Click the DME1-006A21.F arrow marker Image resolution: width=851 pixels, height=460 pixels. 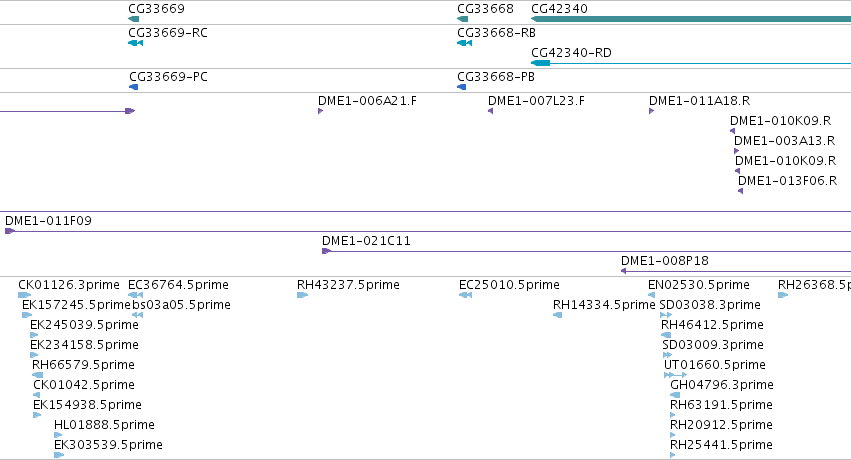[x=320, y=111]
